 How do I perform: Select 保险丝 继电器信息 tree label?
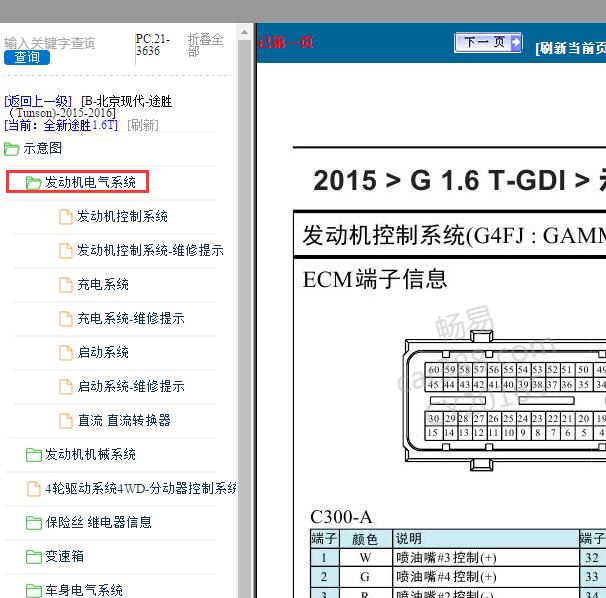click(98, 522)
